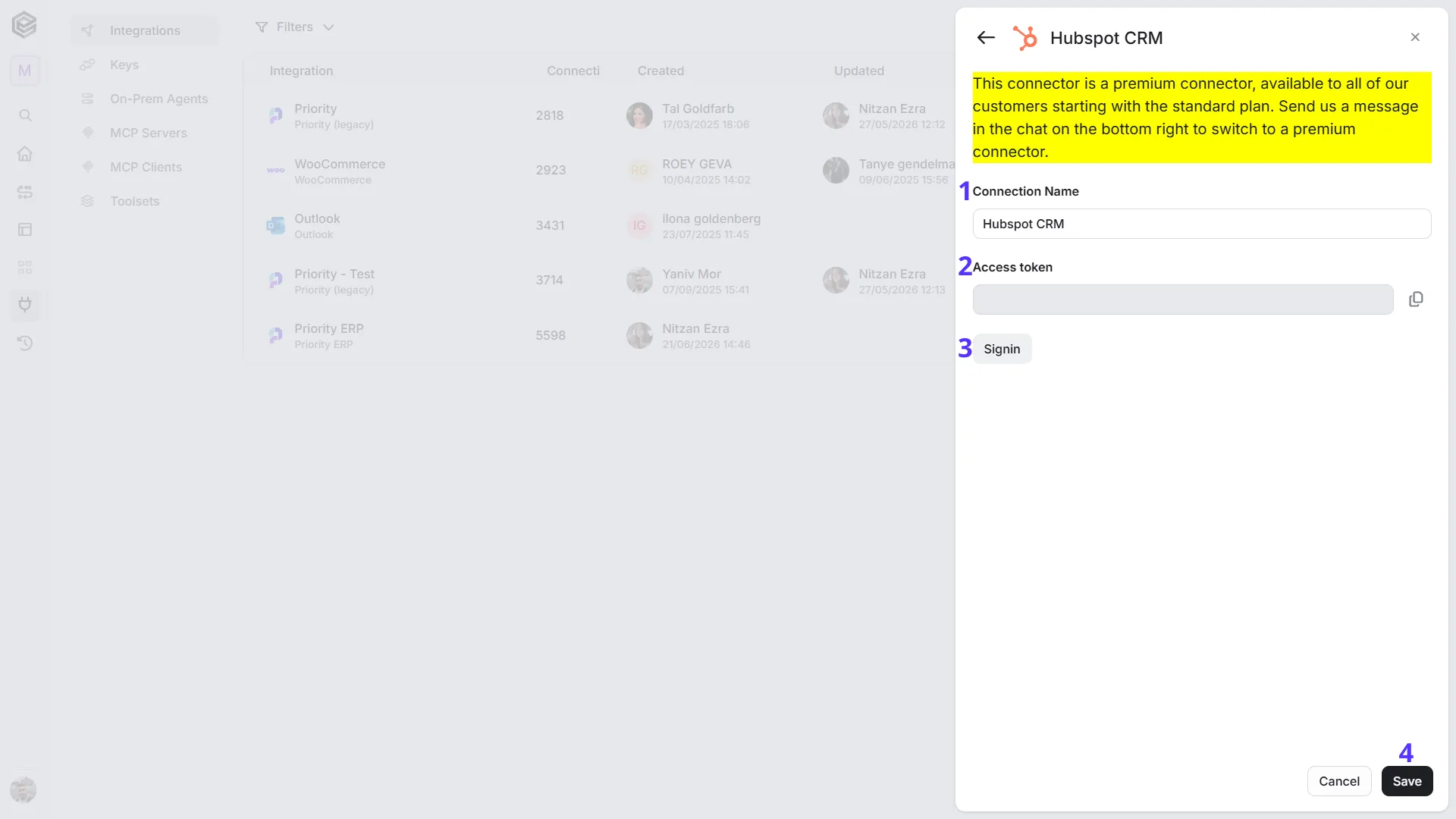Sort by the Created column header
The image size is (1456, 819).
coord(661,71)
